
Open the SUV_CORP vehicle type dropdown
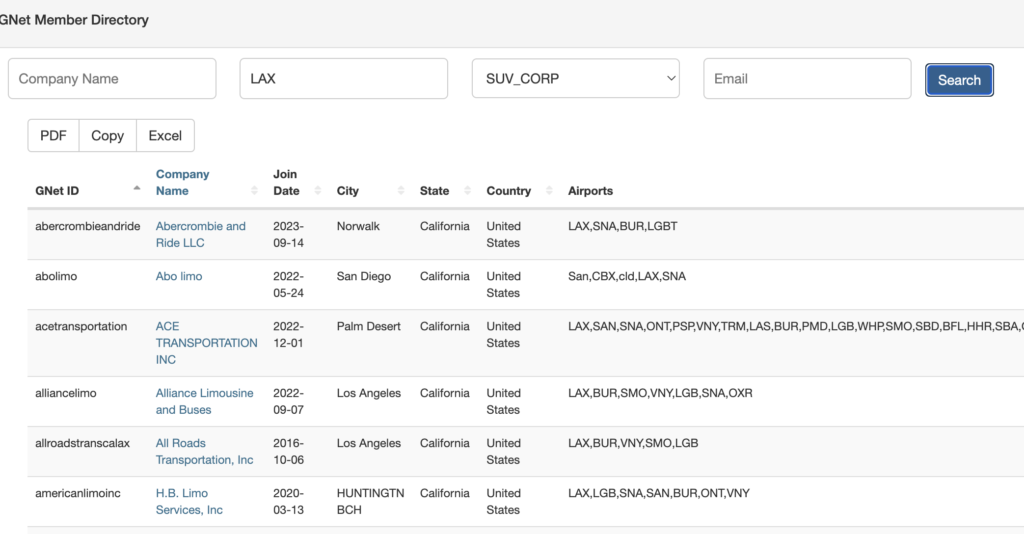(x=575, y=79)
